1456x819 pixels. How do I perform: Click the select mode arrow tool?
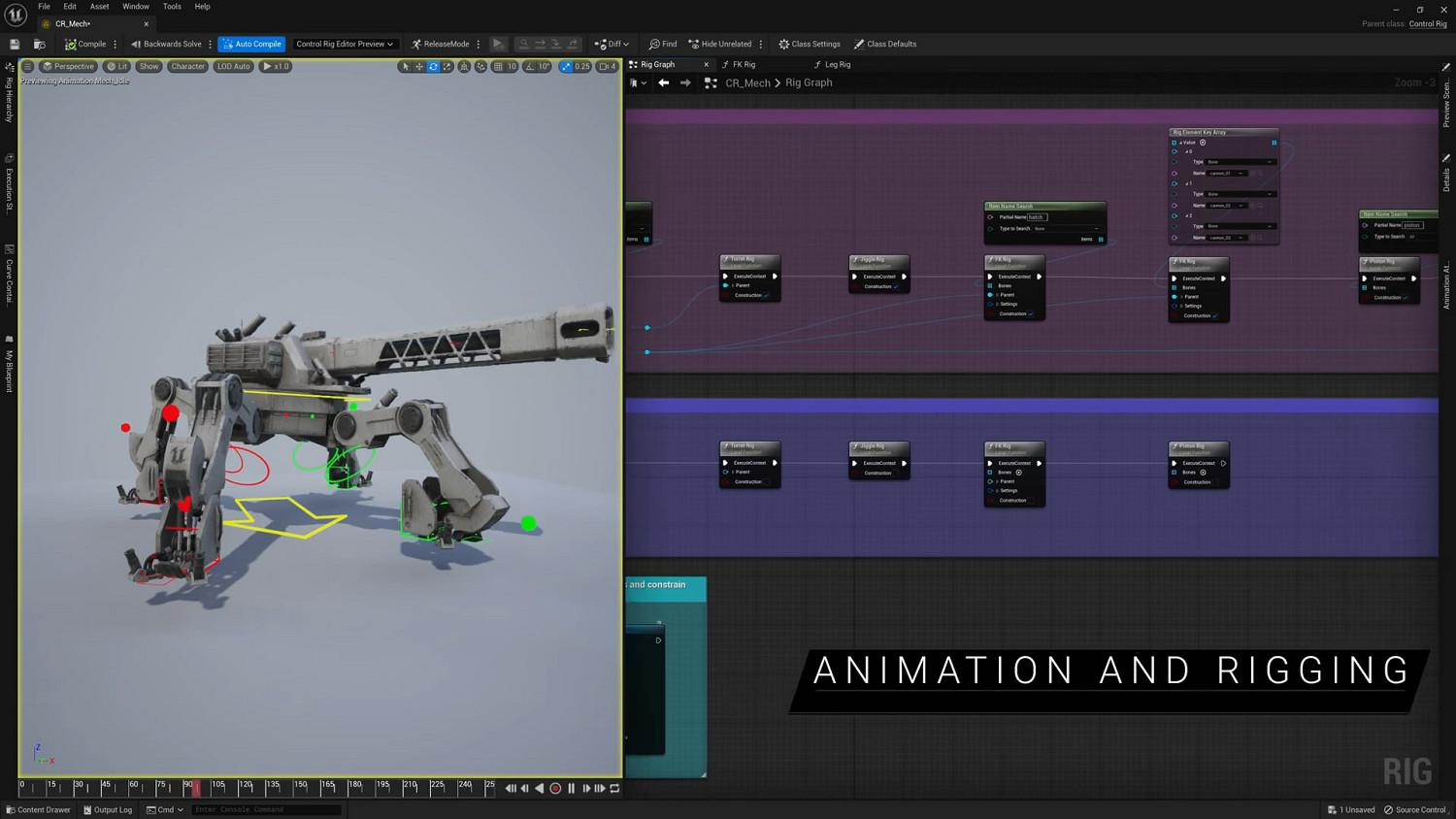(405, 67)
